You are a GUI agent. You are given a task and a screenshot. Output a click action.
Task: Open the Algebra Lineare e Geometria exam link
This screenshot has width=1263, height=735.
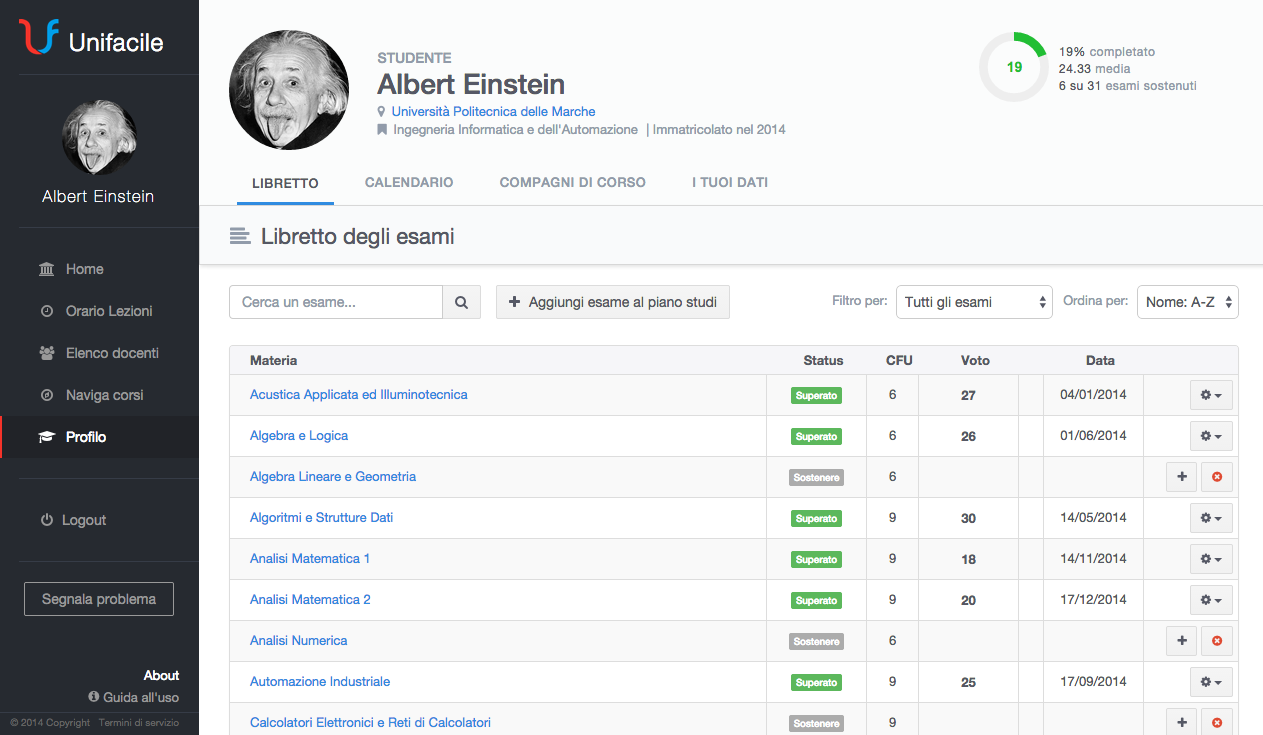[333, 477]
